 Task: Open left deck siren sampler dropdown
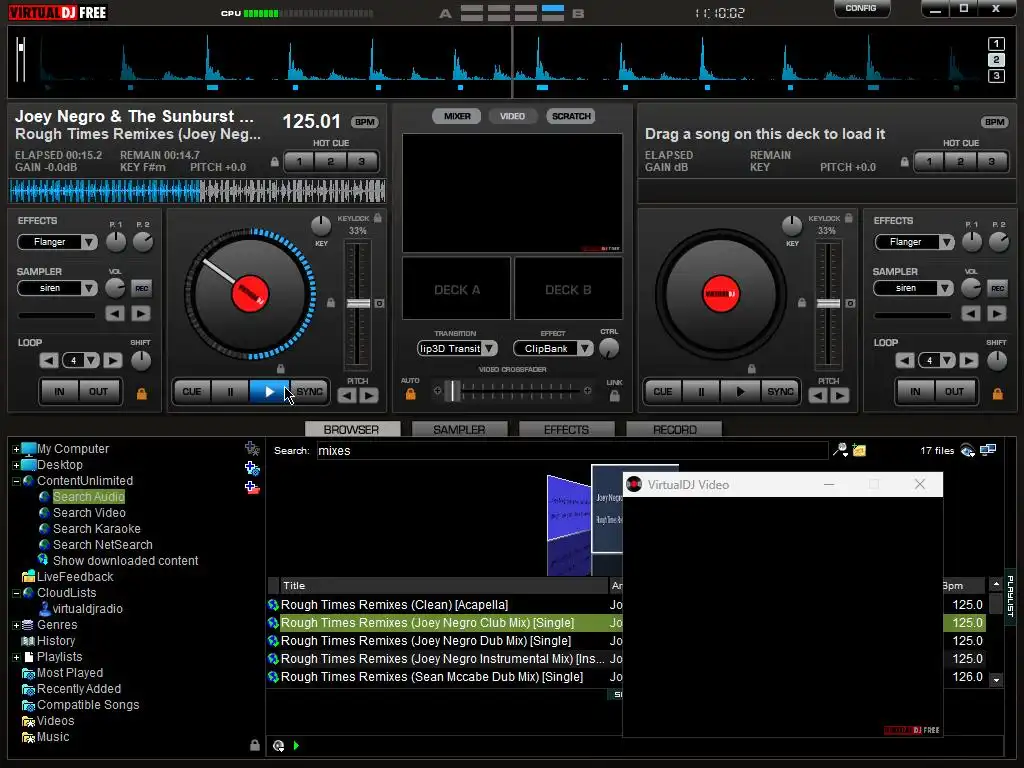click(x=89, y=288)
